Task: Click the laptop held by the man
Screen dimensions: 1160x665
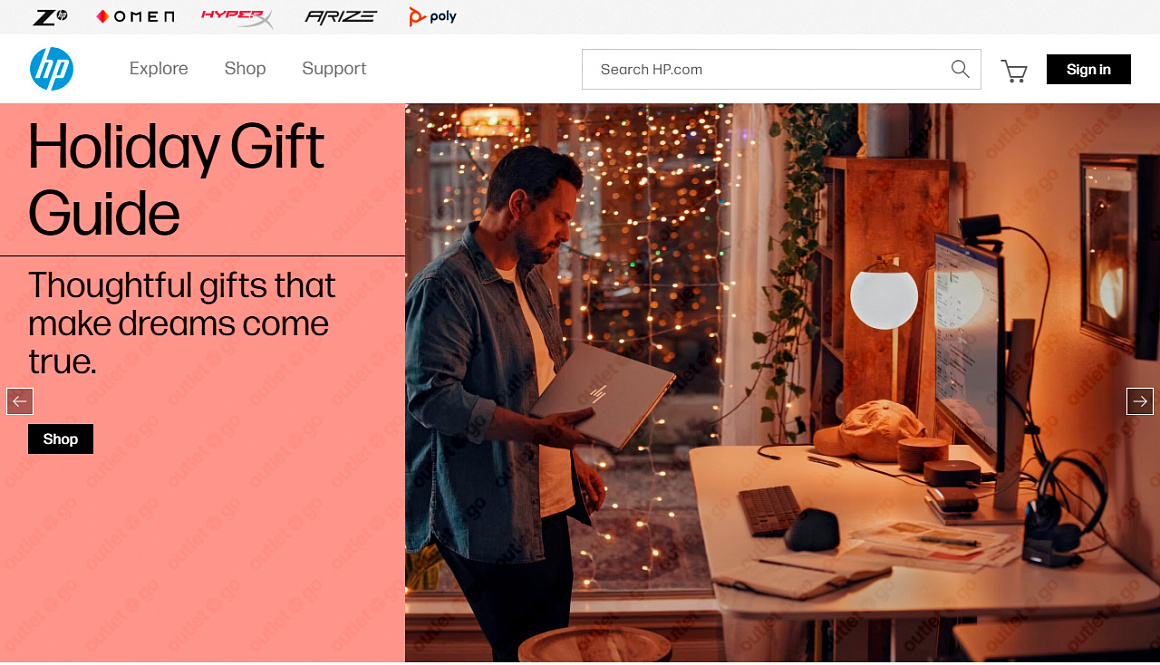Action: tap(602, 394)
